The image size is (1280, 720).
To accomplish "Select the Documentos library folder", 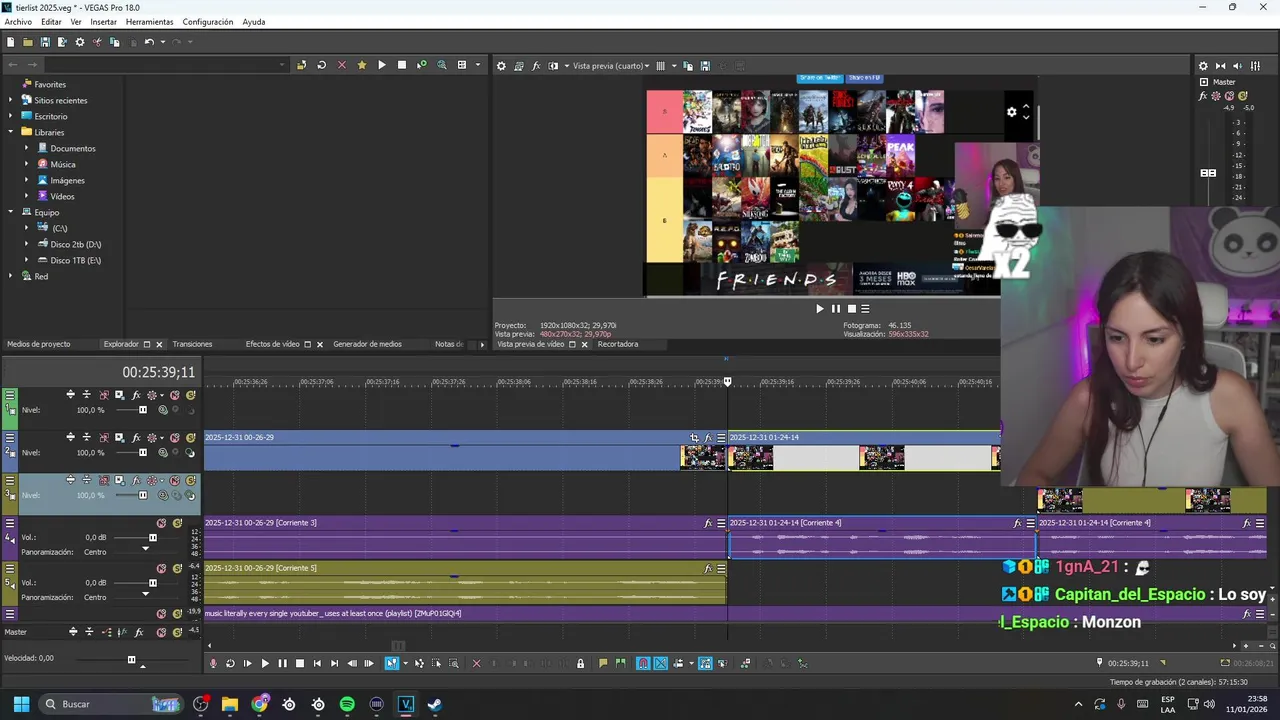I will coord(72,148).
